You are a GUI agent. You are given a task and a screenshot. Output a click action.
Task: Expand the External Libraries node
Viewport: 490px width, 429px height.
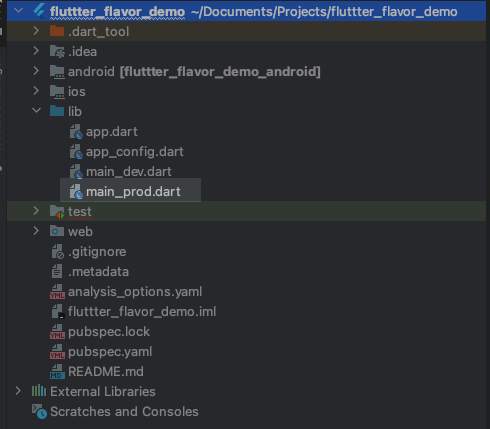tap(18, 391)
